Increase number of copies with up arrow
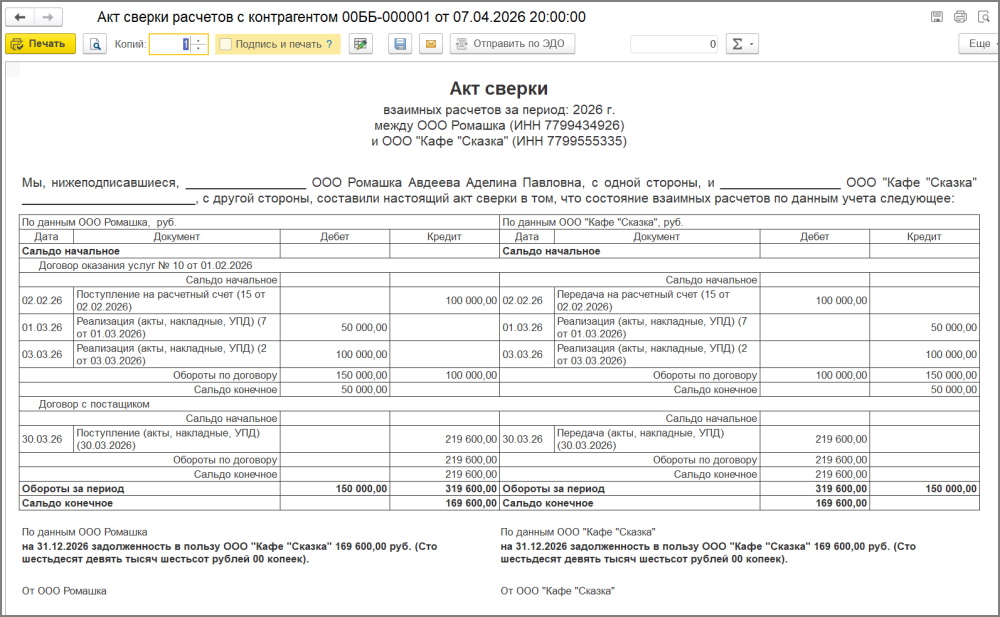The height and width of the screenshot is (617, 1000). coord(198,40)
